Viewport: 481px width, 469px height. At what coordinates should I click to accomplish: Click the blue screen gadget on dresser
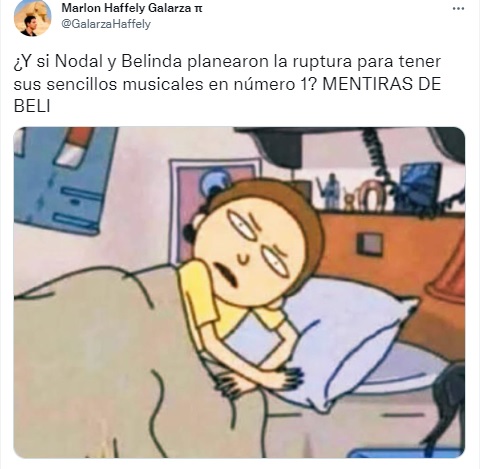click(420, 185)
